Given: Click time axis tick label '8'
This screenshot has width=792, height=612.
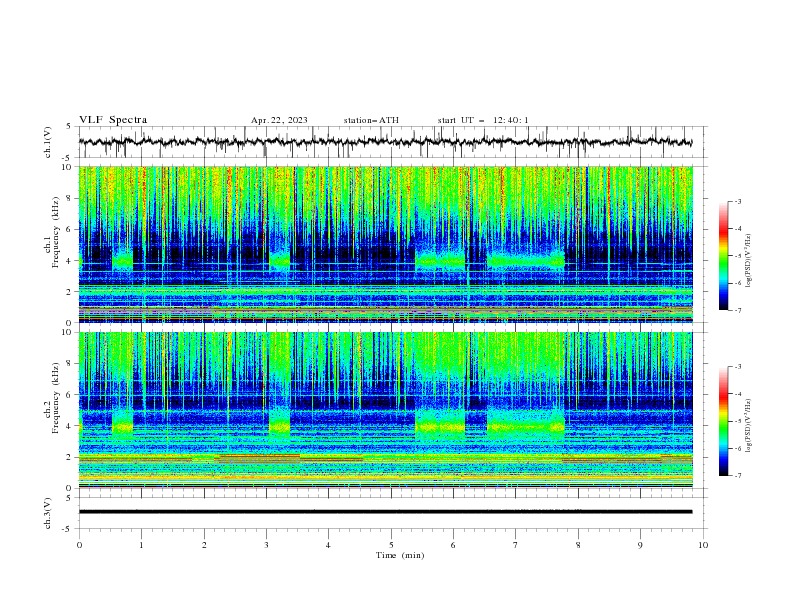Looking at the screenshot, I should [x=578, y=545].
